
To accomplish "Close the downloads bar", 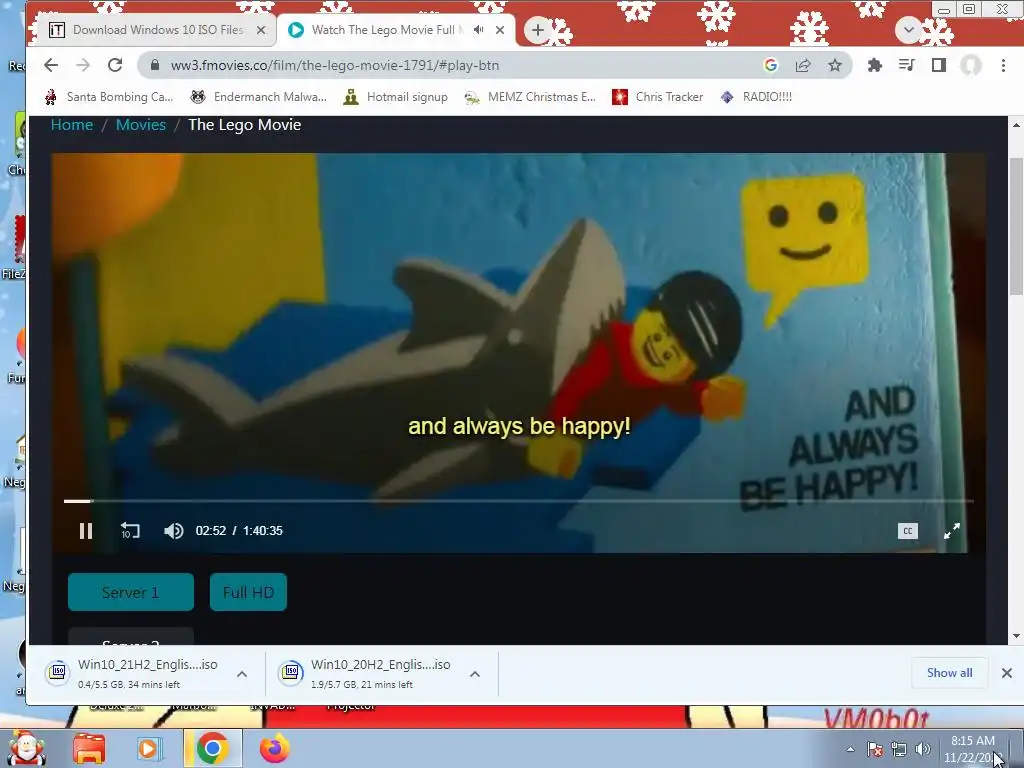I will point(1006,673).
